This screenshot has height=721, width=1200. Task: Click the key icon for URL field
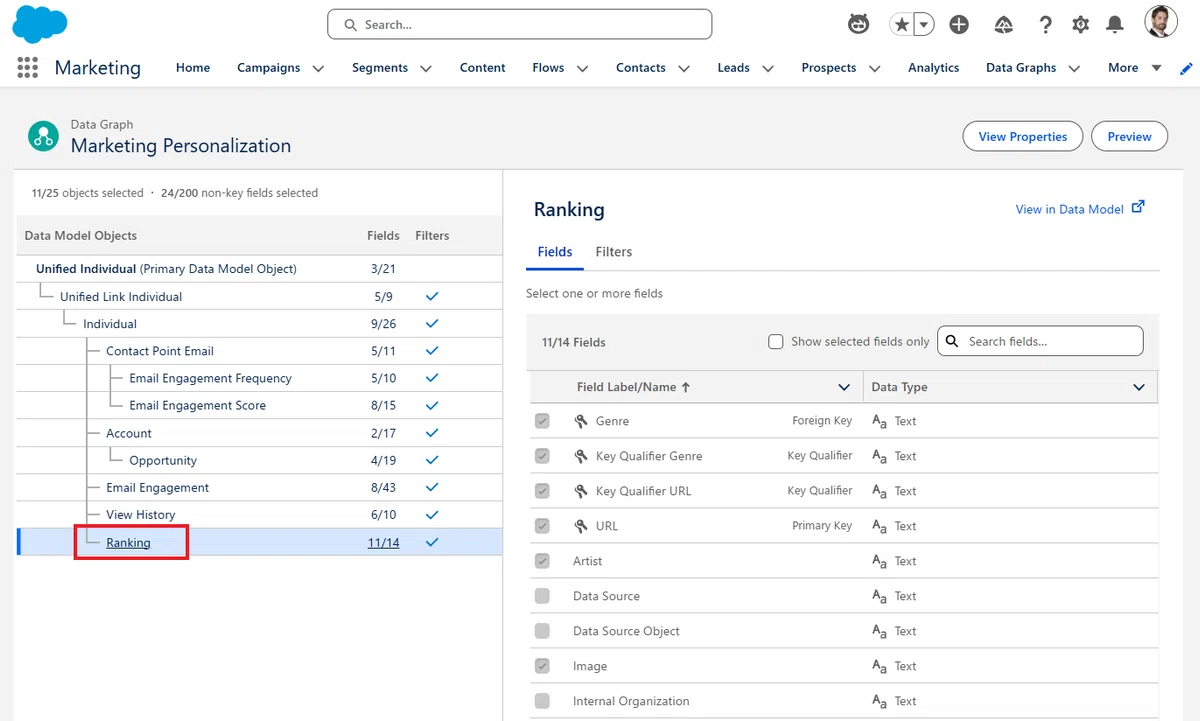click(581, 526)
